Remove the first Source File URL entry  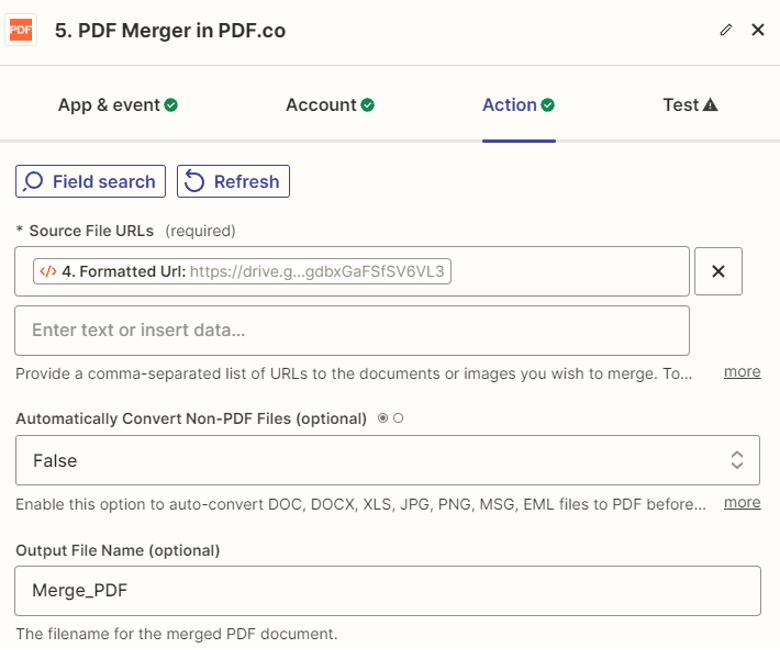tap(718, 271)
